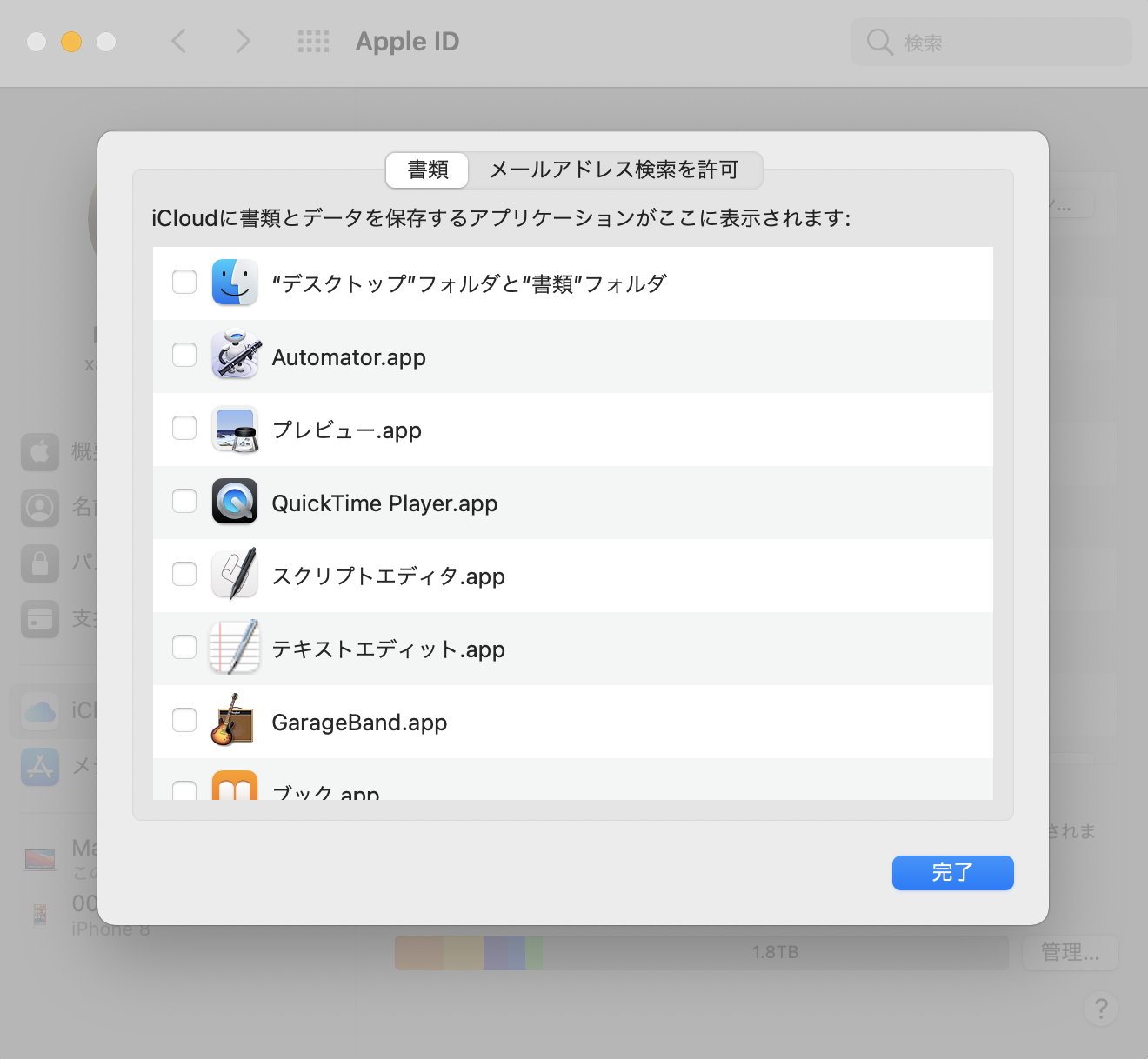
Task: Check the Automator.app checkbox
Action: click(184, 355)
